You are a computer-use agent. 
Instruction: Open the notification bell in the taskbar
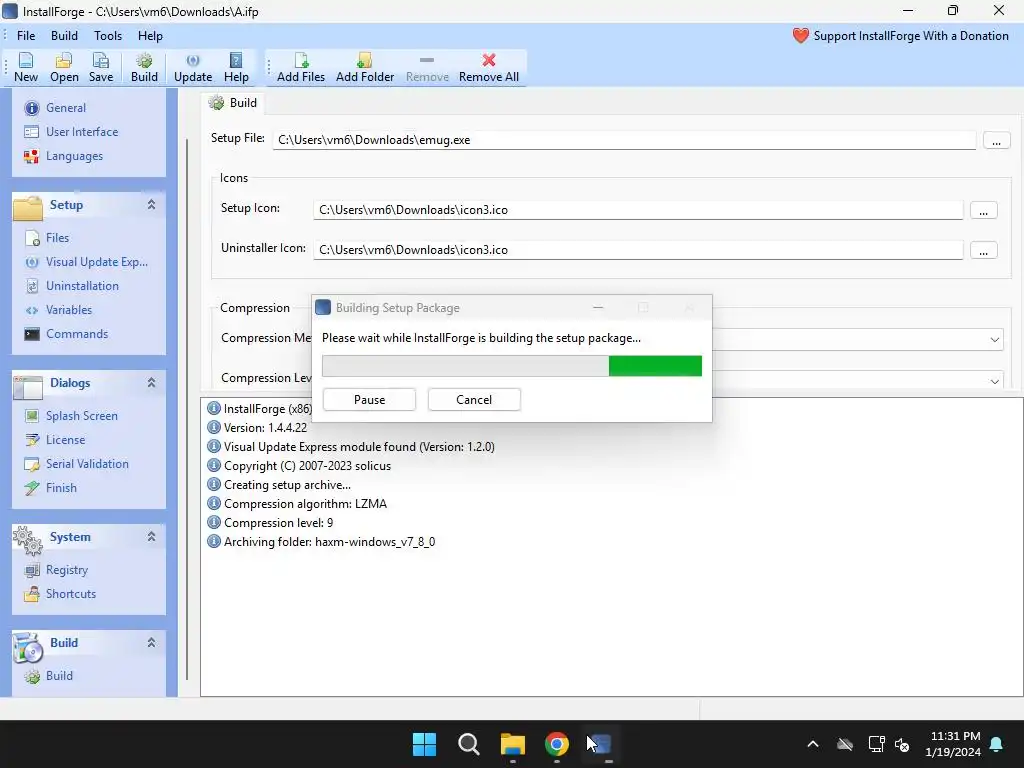point(997,744)
